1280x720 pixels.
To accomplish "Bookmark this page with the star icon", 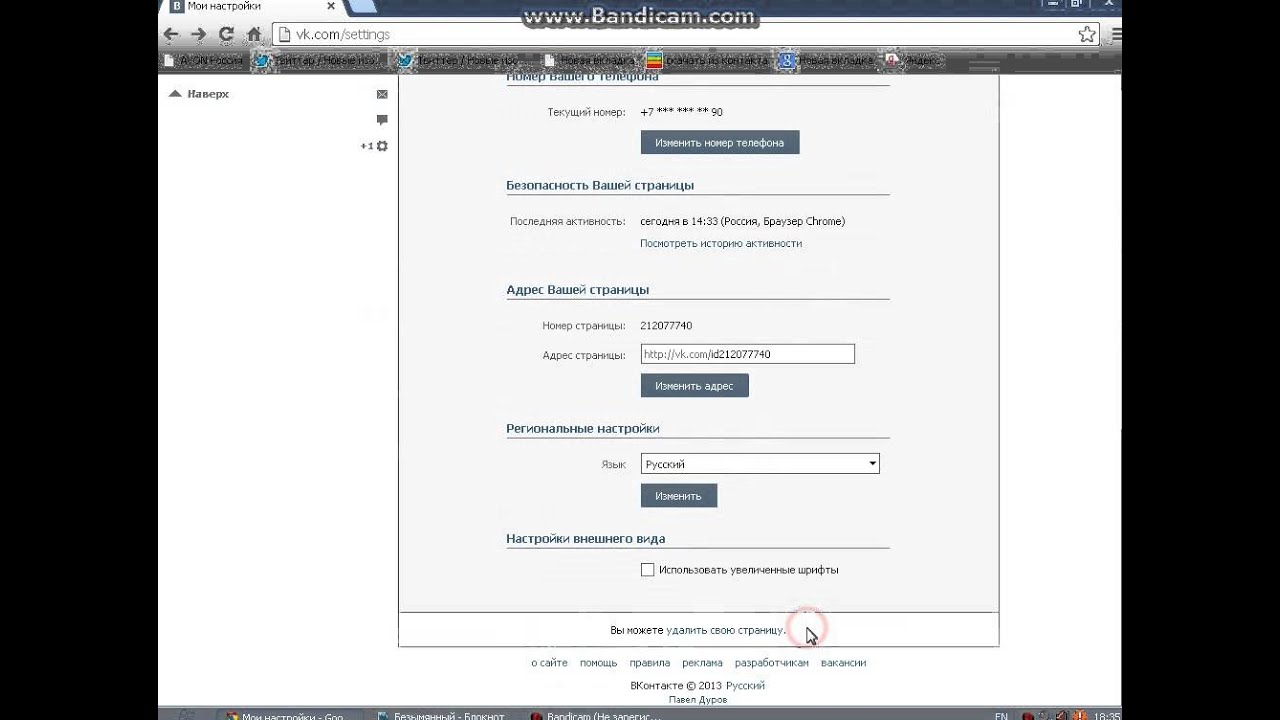I will point(1087,34).
